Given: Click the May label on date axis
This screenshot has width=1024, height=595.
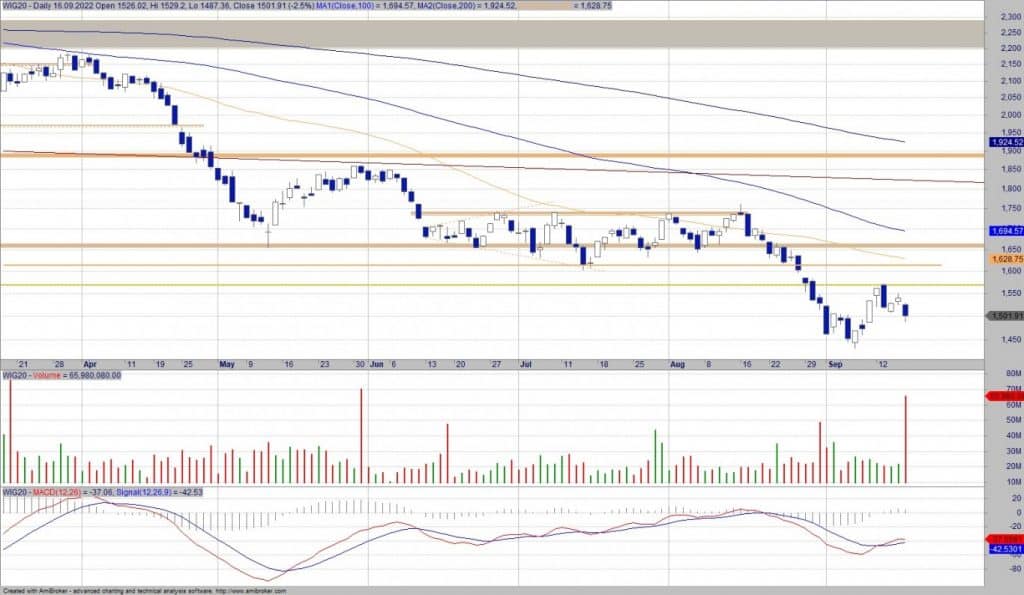Looking at the screenshot, I should click(225, 365).
